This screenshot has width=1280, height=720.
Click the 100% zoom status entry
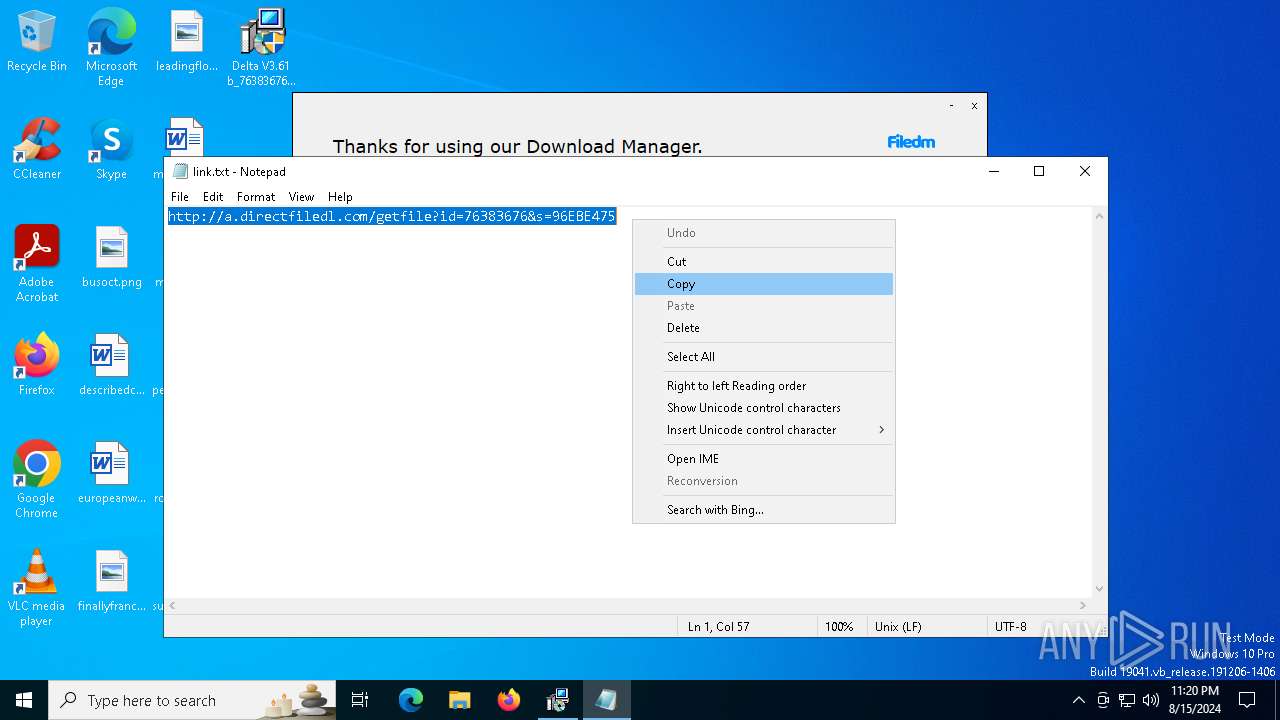coord(841,627)
